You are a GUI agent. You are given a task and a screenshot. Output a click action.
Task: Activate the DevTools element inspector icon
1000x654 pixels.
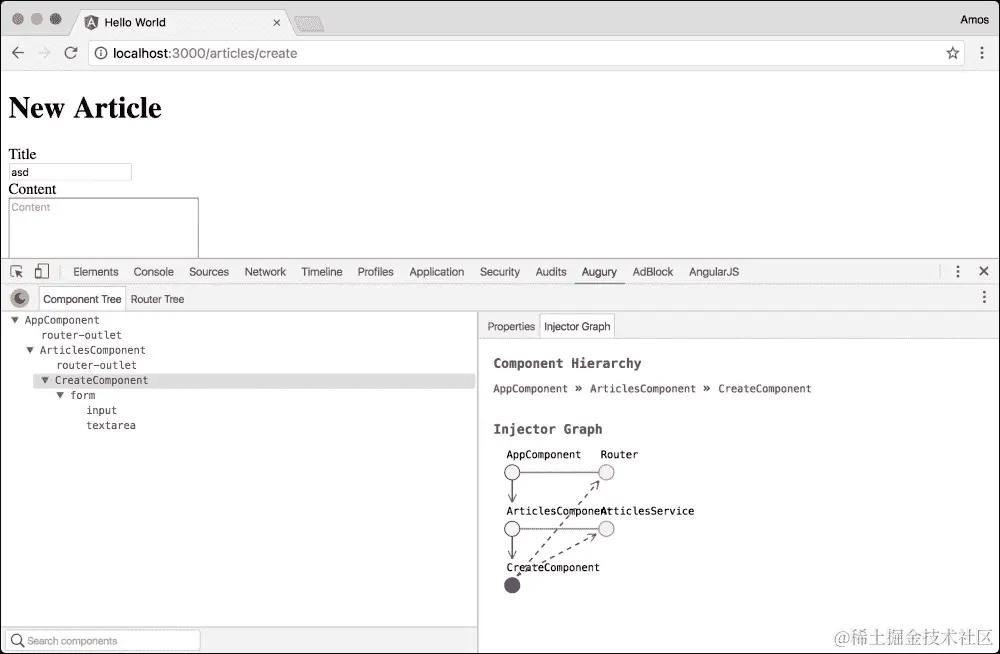click(17, 272)
